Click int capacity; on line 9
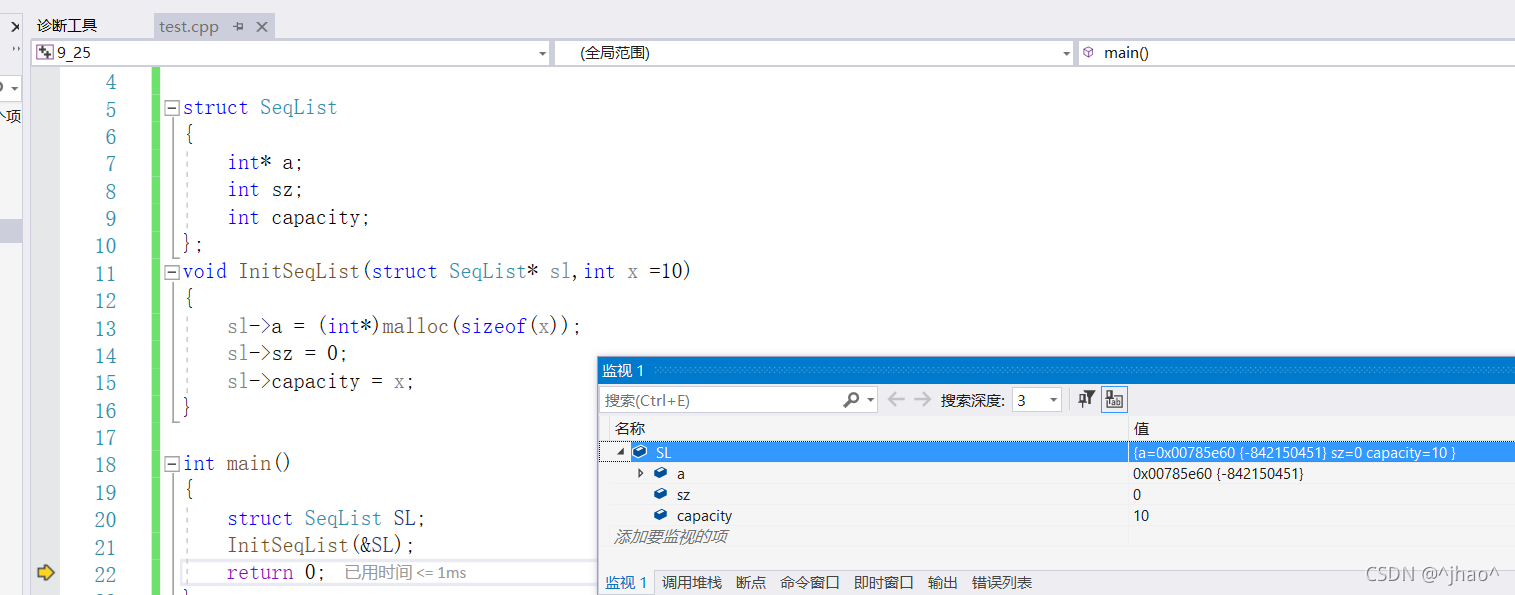 pyautogui.click(x=299, y=217)
